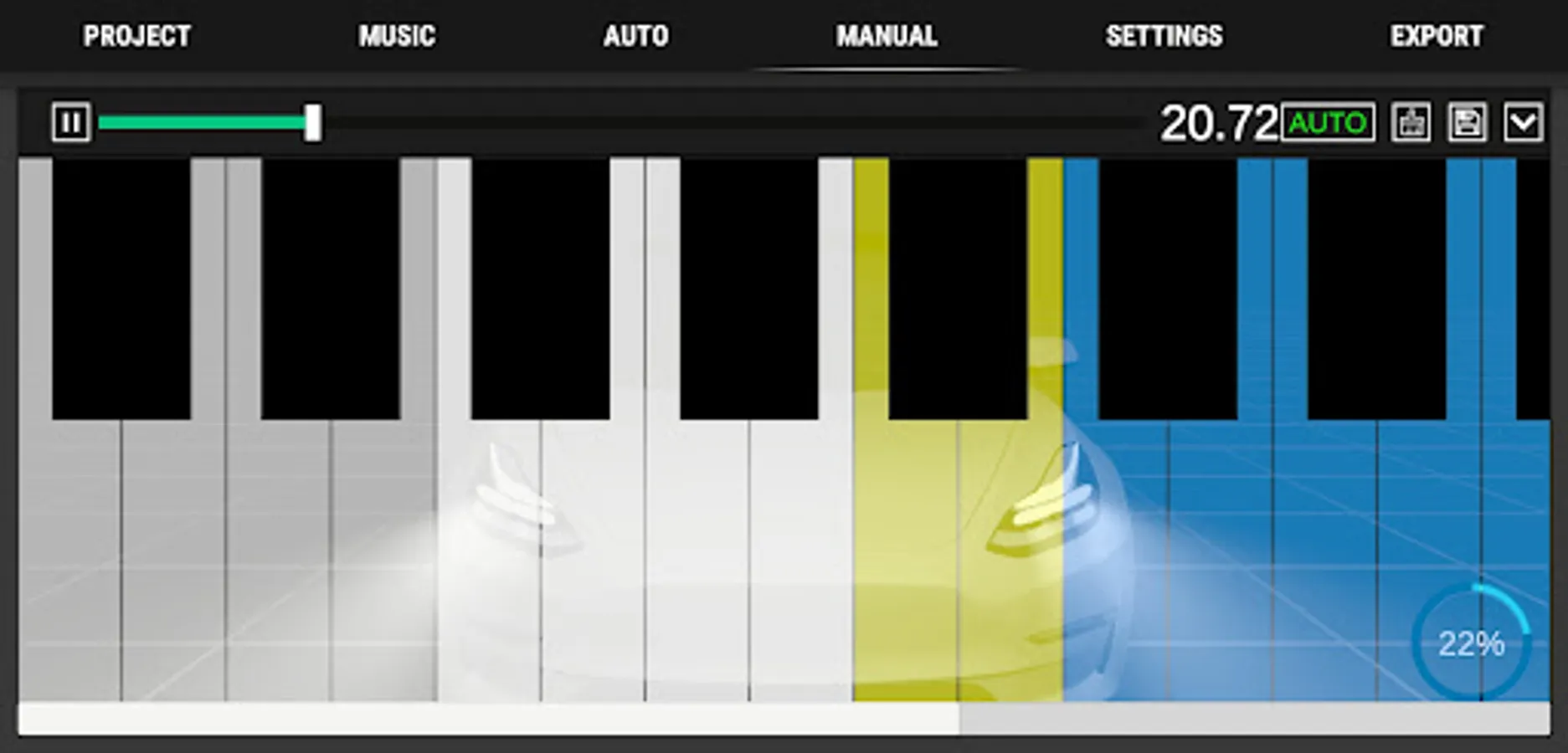The height and width of the screenshot is (753, 1568).
Task: Click the 22% circular progress indicator
Action: coord(1471,643)
